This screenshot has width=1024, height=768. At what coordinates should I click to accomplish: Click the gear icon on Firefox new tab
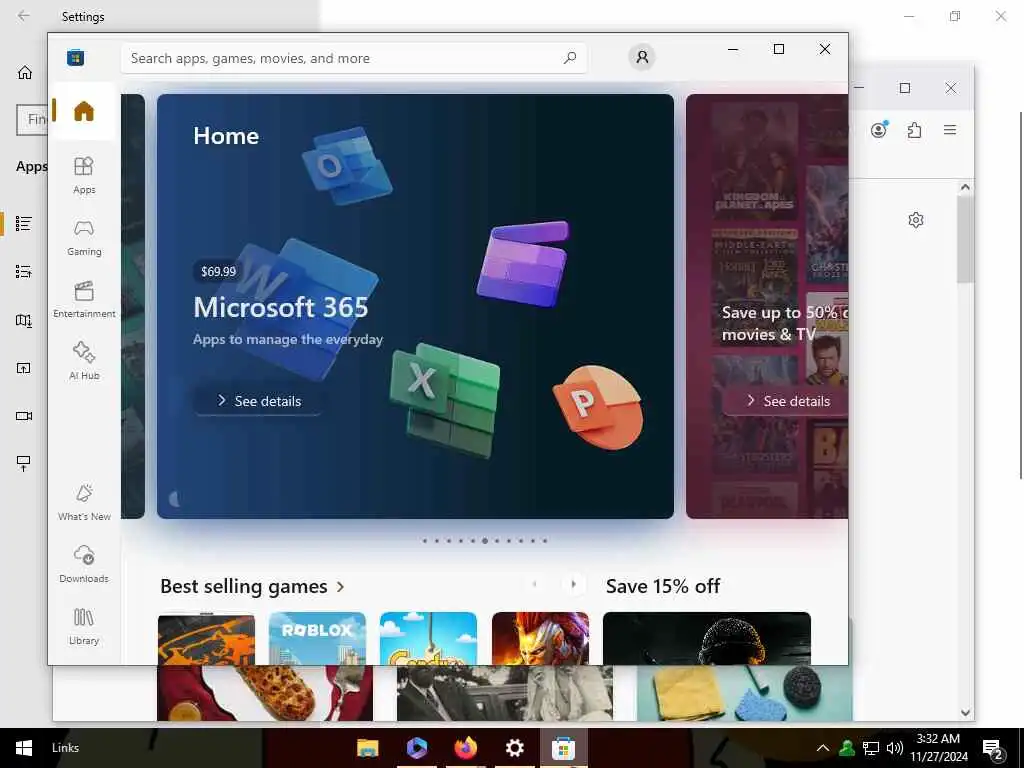coord(916,220)
